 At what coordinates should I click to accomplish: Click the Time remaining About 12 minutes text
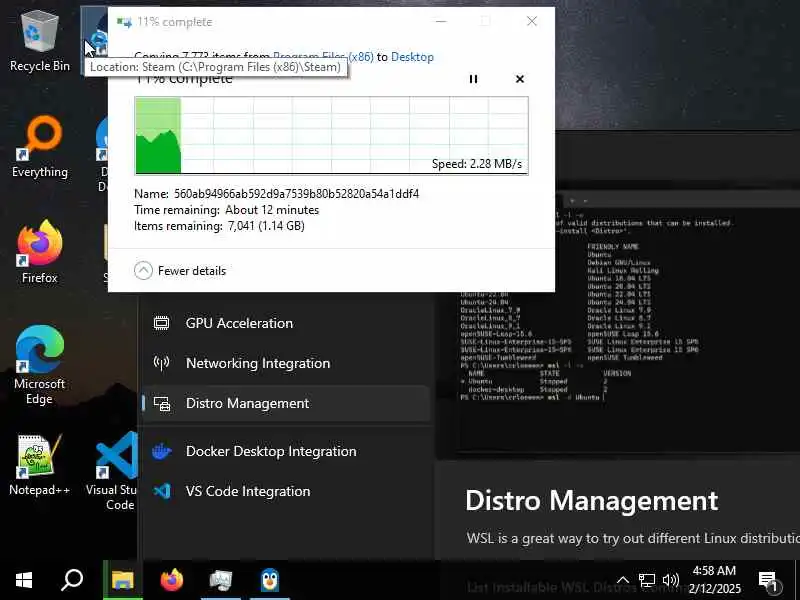tap(227, 210)
